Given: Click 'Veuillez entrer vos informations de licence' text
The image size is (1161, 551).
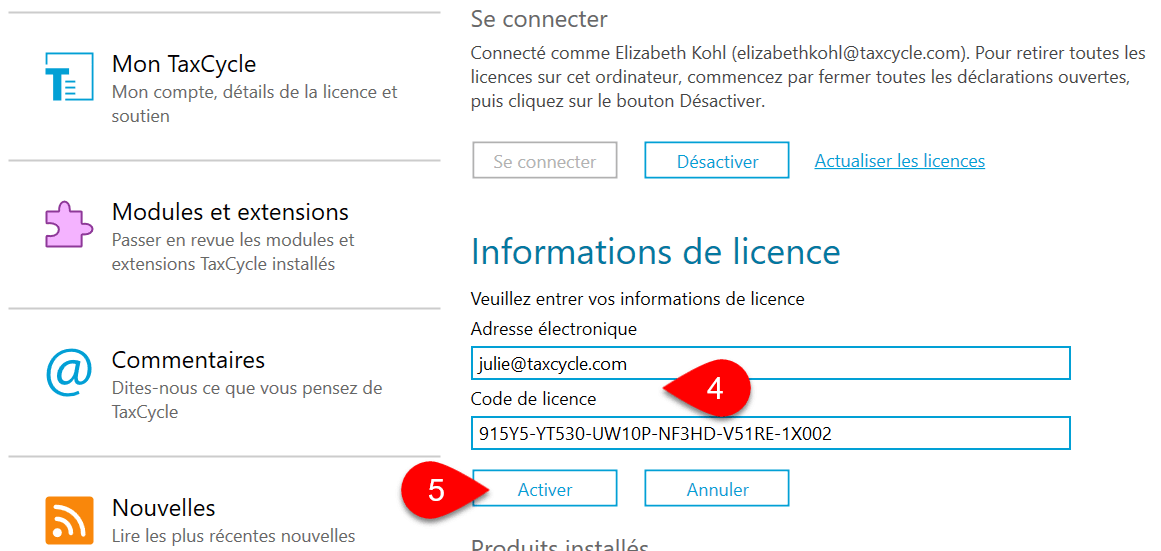Looking at the screenshot, I should [x=638, y=299].
